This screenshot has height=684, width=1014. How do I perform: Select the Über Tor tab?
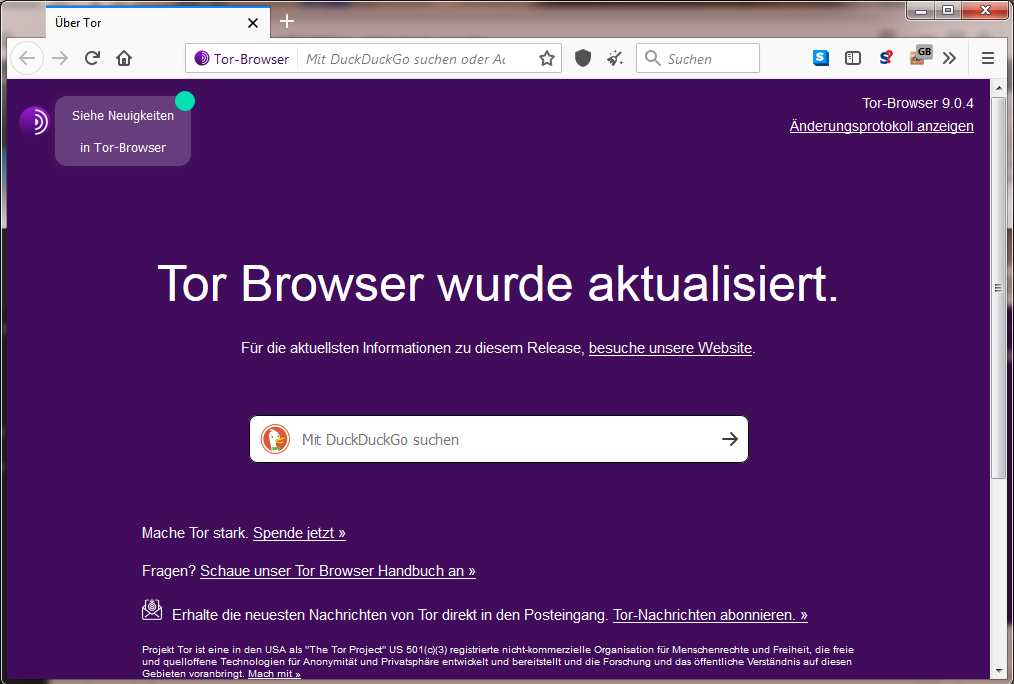(x=158, y=23)
